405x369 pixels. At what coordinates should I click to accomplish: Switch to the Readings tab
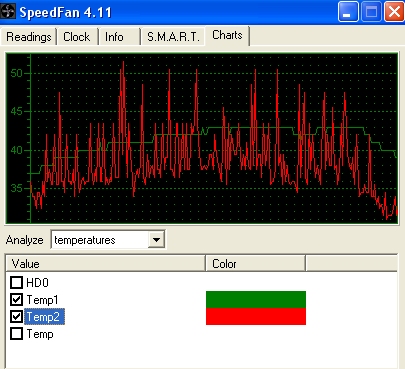point(29,37)
